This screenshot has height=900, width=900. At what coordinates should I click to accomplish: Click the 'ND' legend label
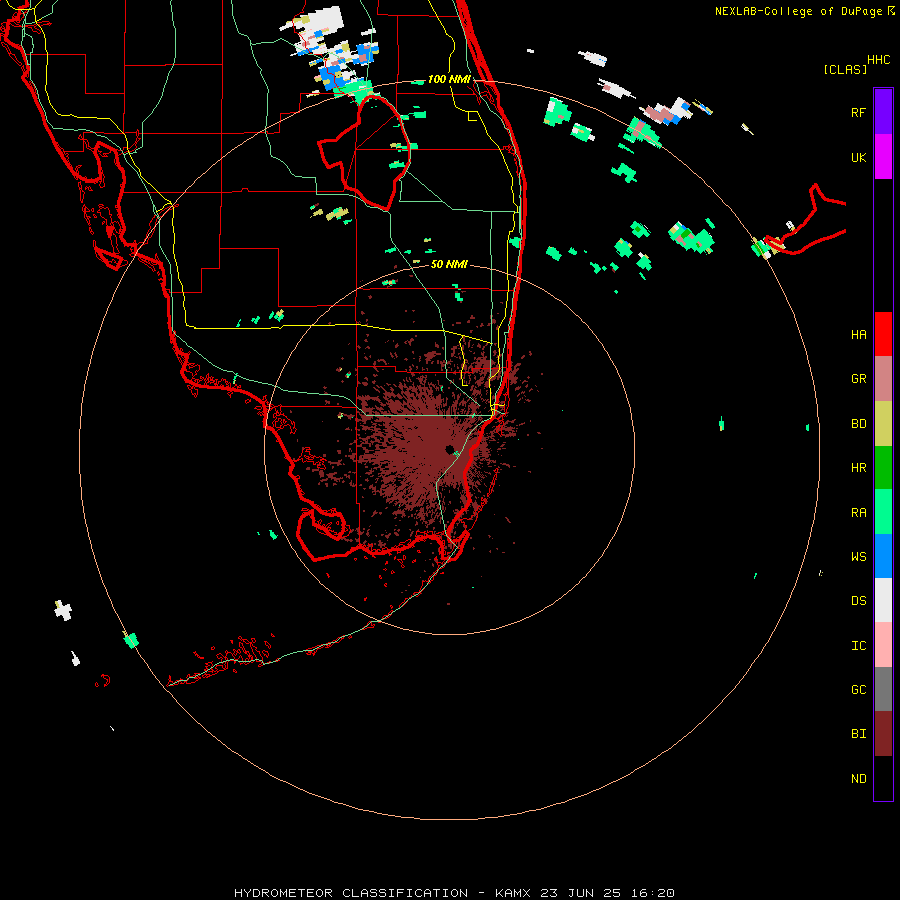[x=858, y=778]
